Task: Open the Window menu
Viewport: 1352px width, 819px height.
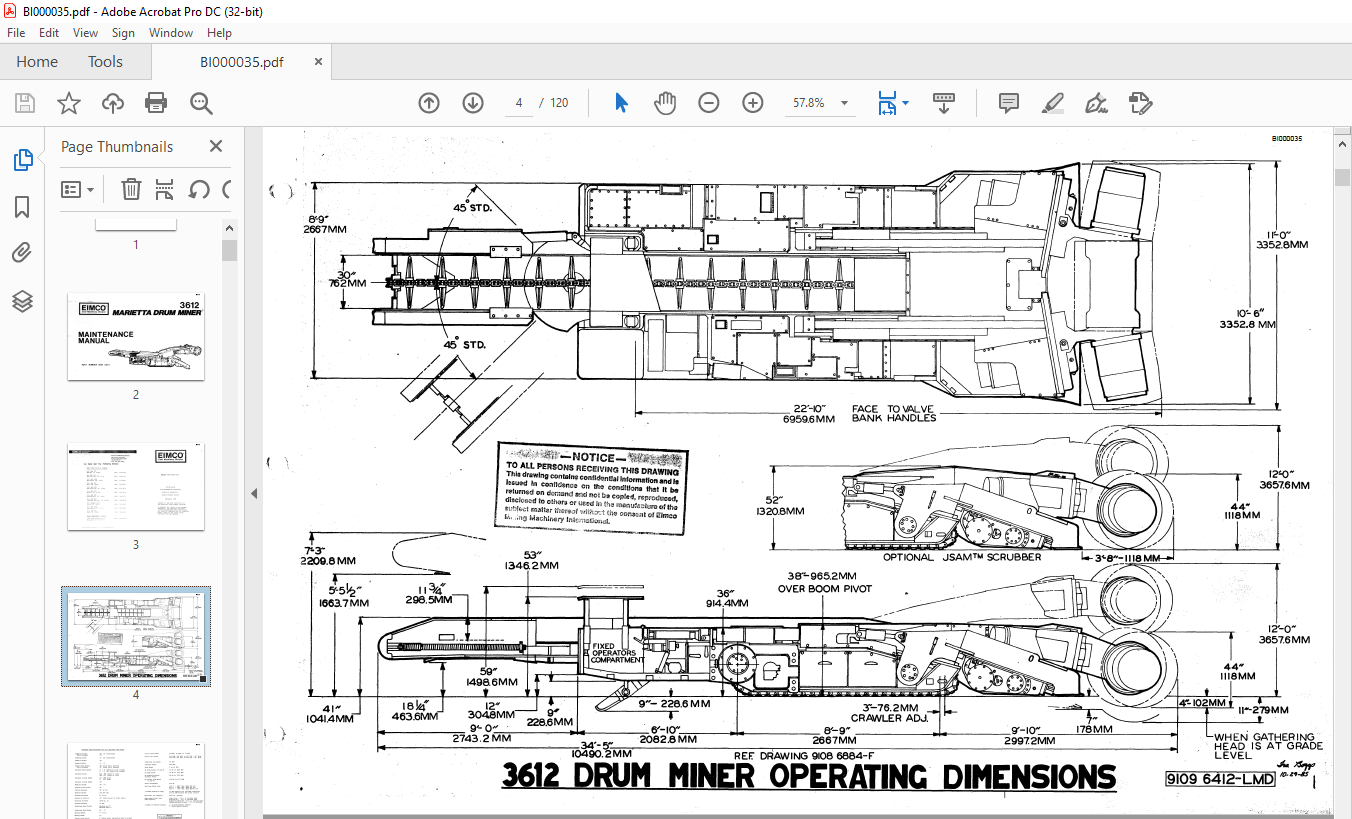Action: click(x=171, y=33)
